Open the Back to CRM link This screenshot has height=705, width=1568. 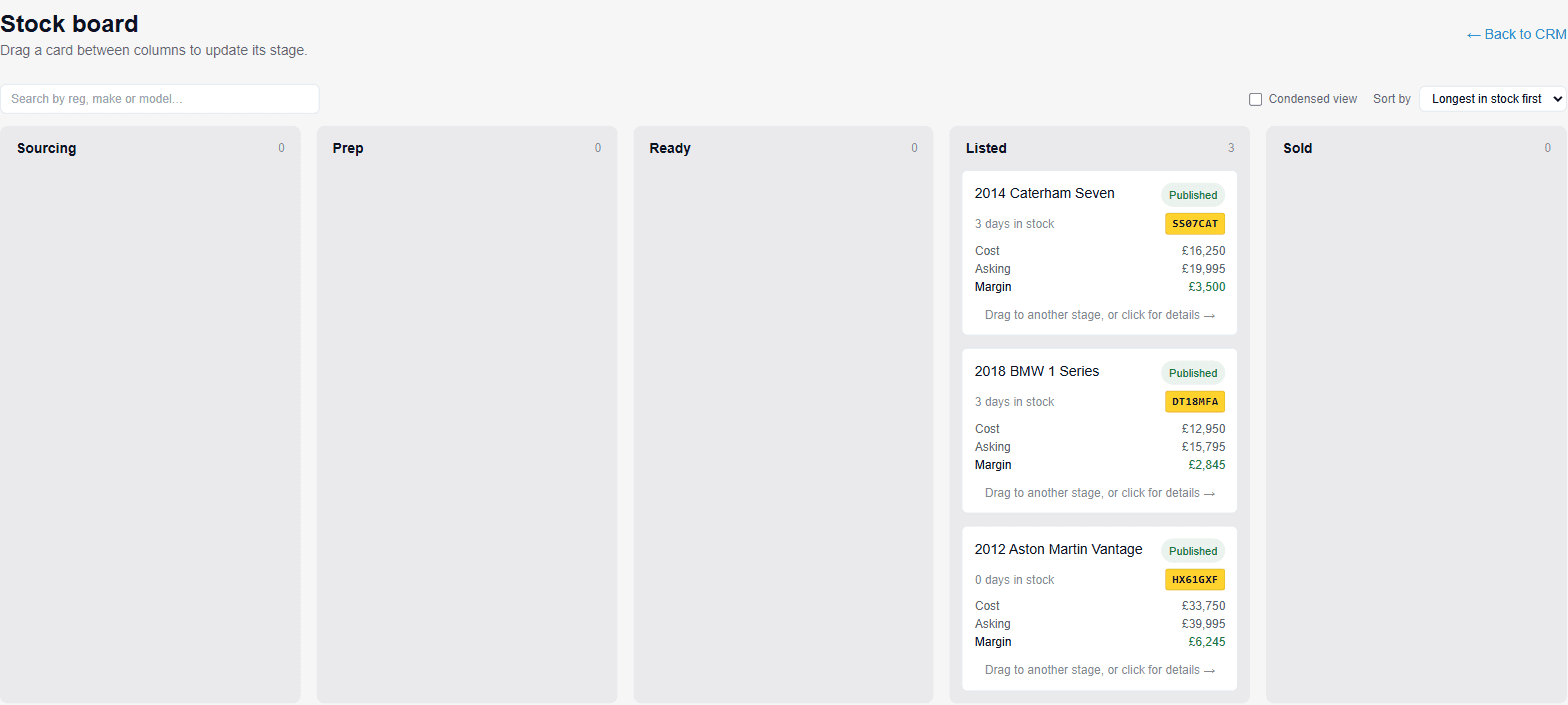tap(1516, 34)
